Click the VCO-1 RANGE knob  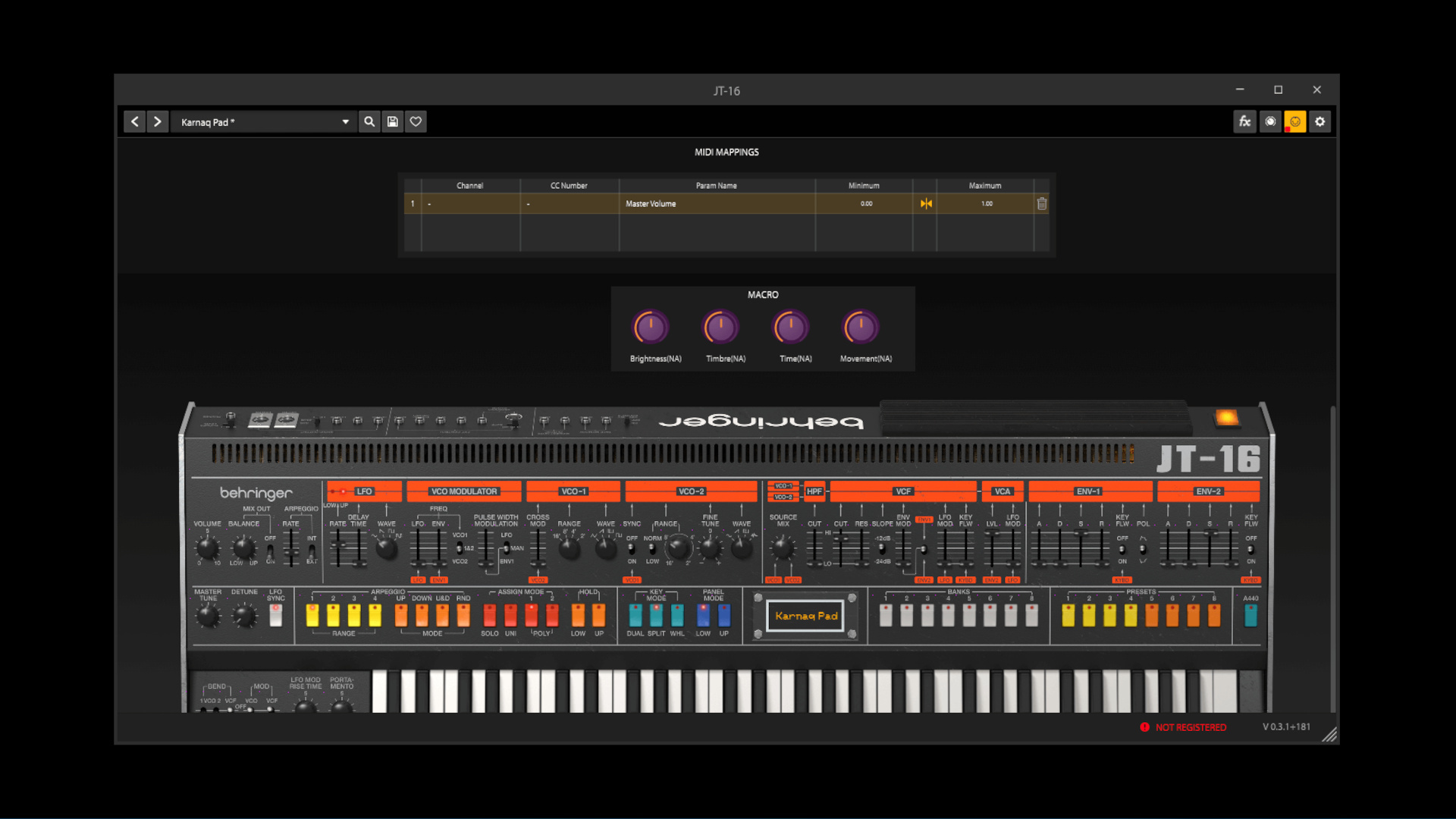(570, 548)
